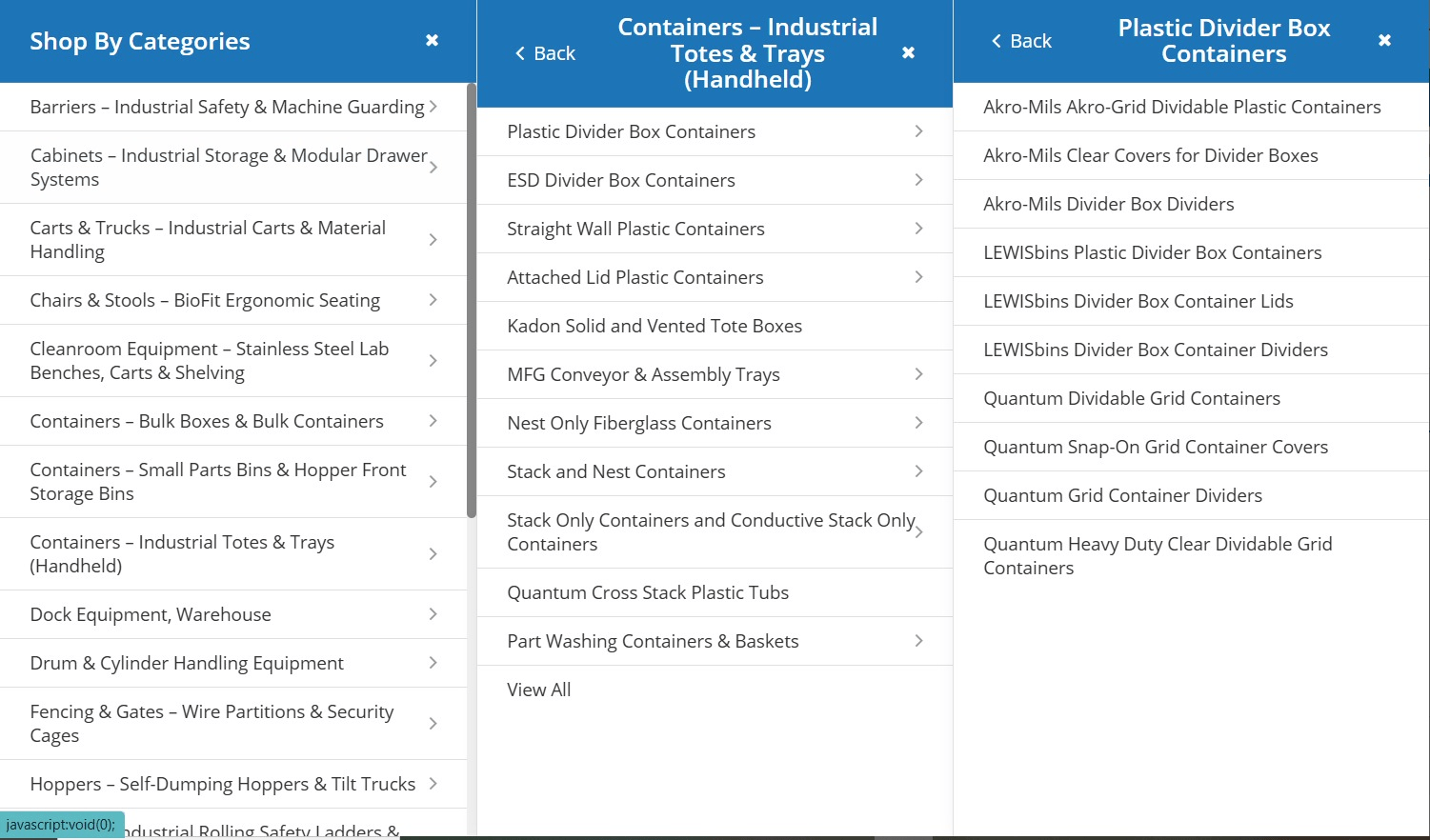Image resolution: width=1430 pixels, height=840 pixels.
Task: Click View All in Totes & Trays list
Action: pos(539,690)
